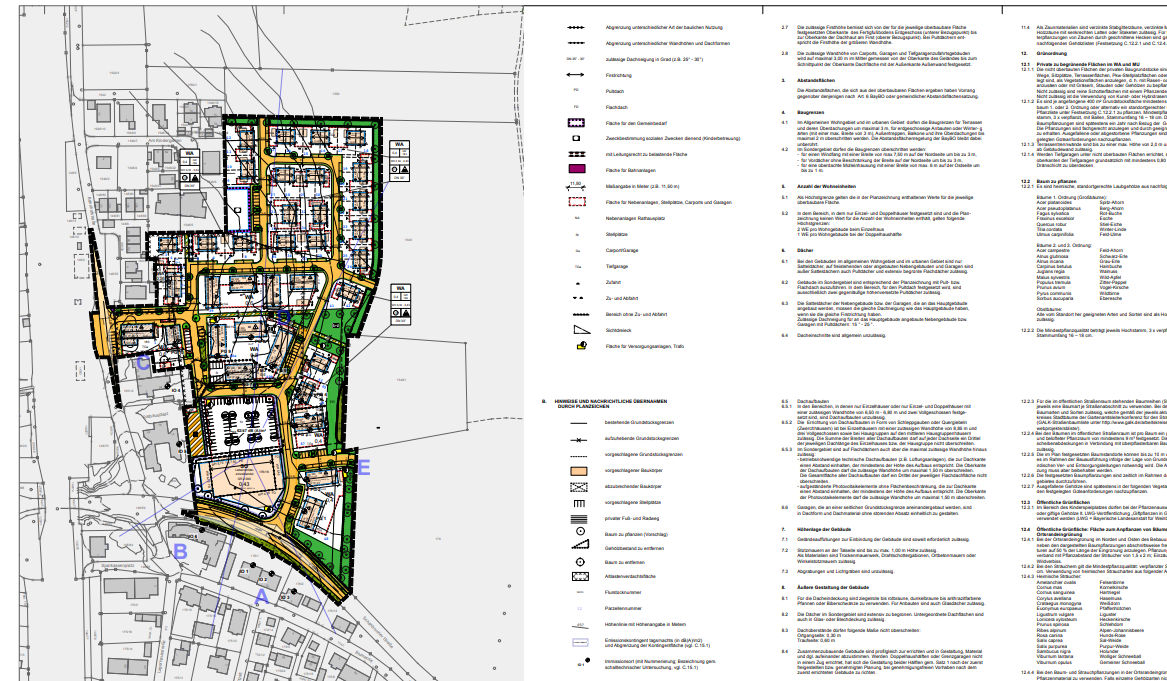Image resolution: width=1167 pixels, height=681 pixels.
Task: Click the 11,50 dimension legend symbol
Action: (x=576, y=186)
